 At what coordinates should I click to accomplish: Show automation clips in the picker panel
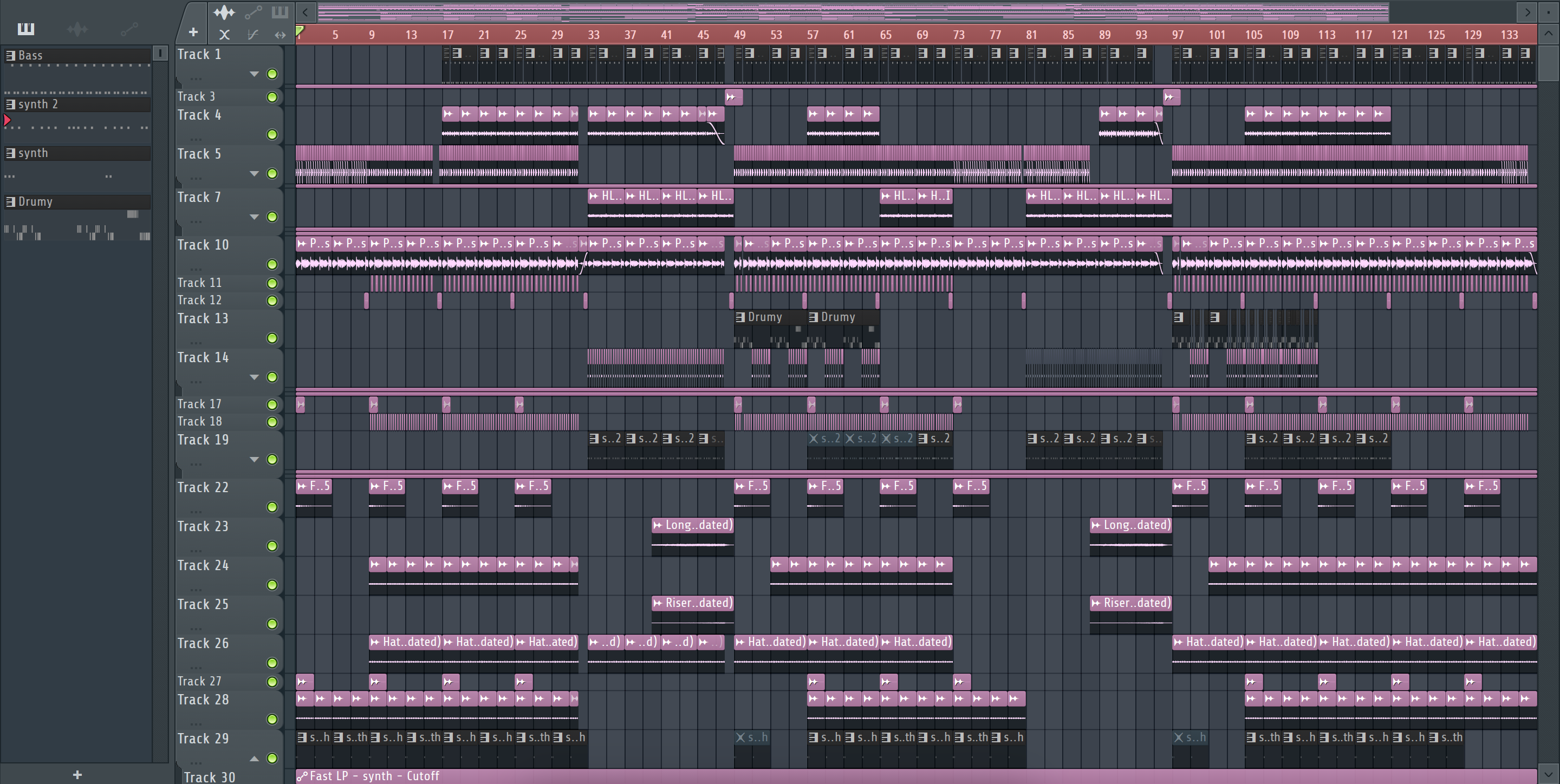point(129,29)
